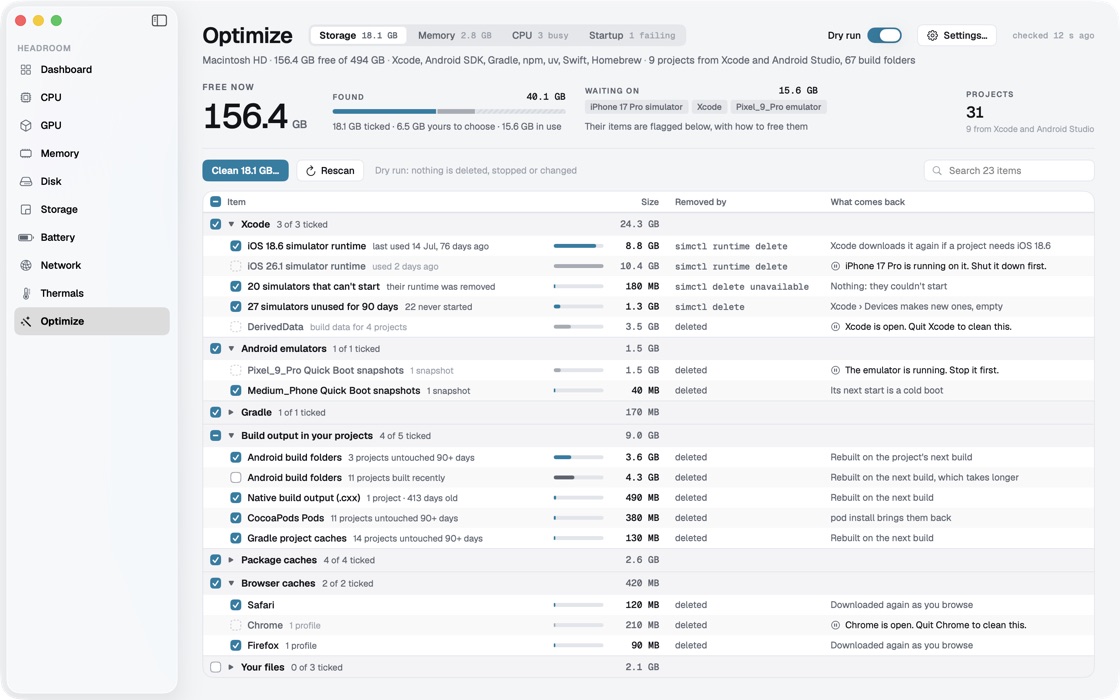Click the Optimize wand icon in sidebar
This screenshot has width=1120, height=700.
(26, 321)
